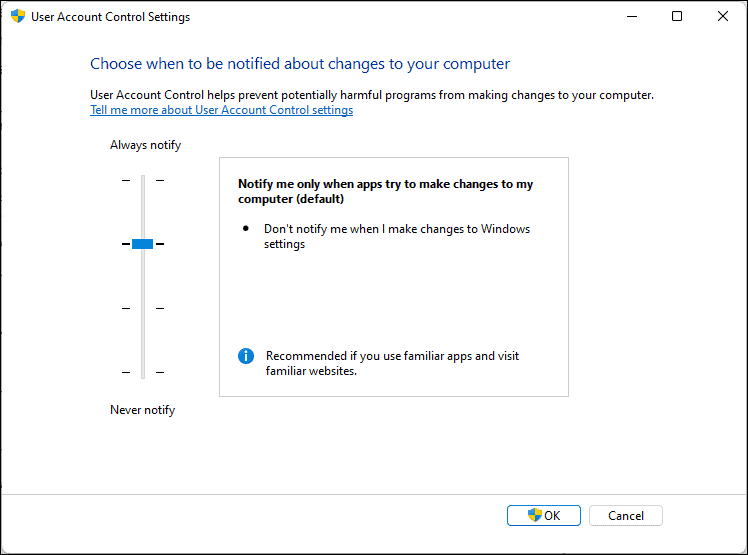748x555 pixels.
Task: Click the blue notification slider thumb
Action: 142,244
